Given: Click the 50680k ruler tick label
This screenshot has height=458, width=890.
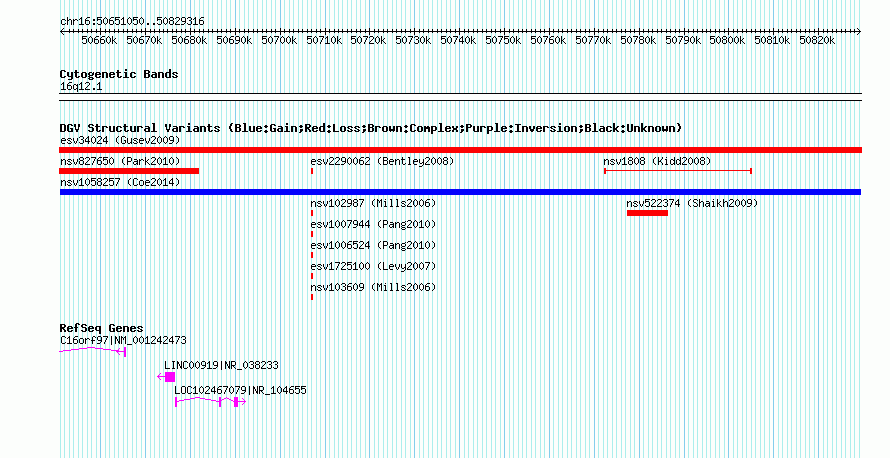Looking at the screenshot, I should click(189, 40).
